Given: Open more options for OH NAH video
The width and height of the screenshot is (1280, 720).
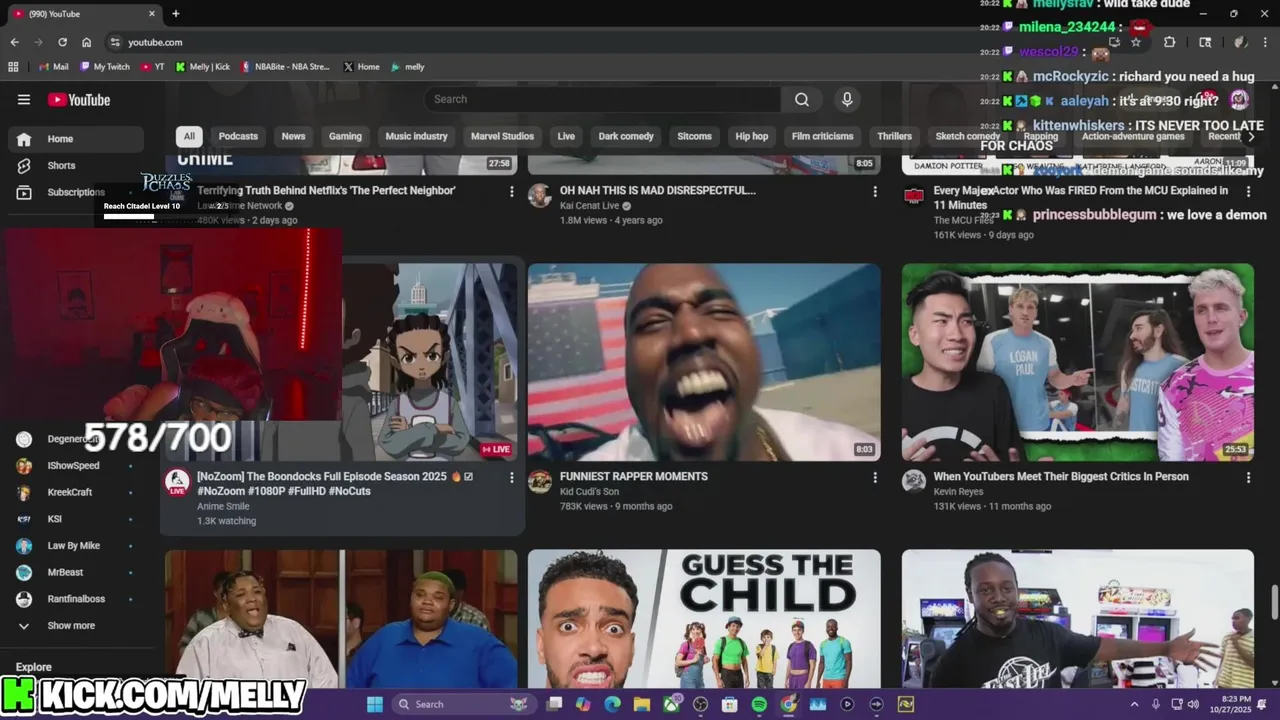Looking at the screenshot, I should (875, 191).
